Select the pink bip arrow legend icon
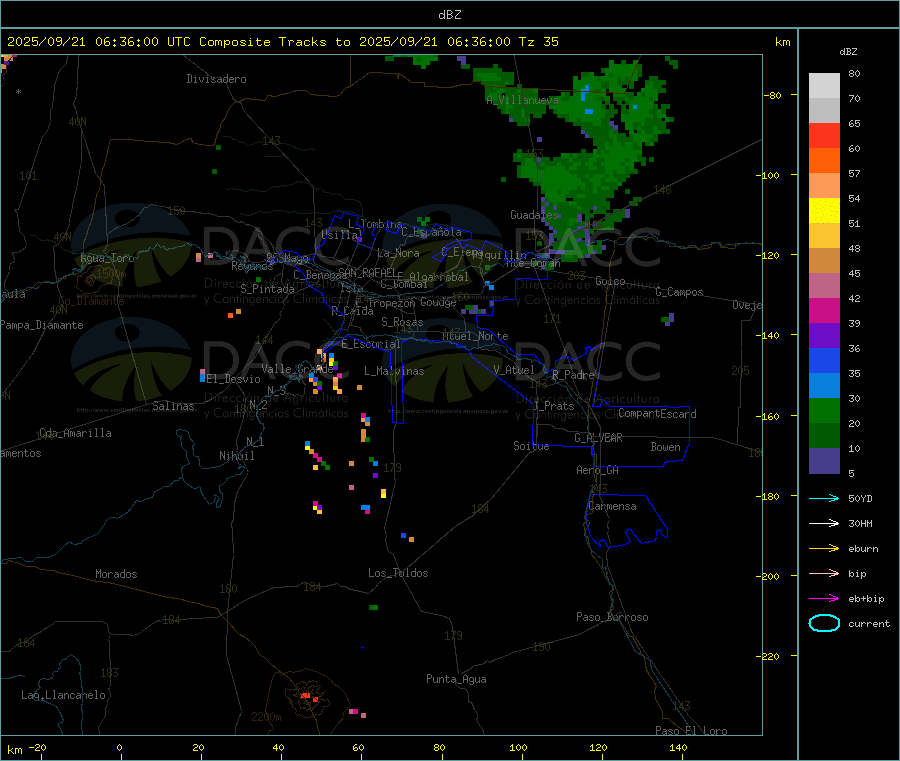 [824, 573]
